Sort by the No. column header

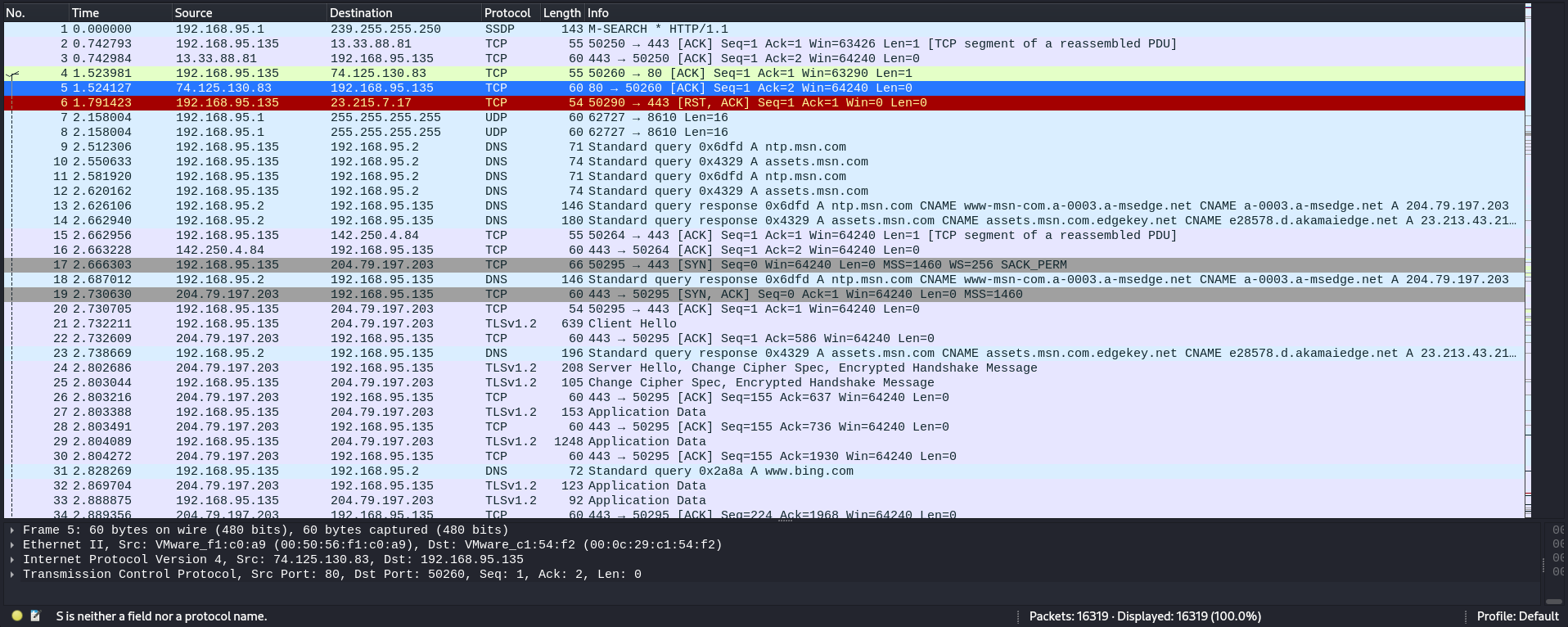click(x=35, y=13)
